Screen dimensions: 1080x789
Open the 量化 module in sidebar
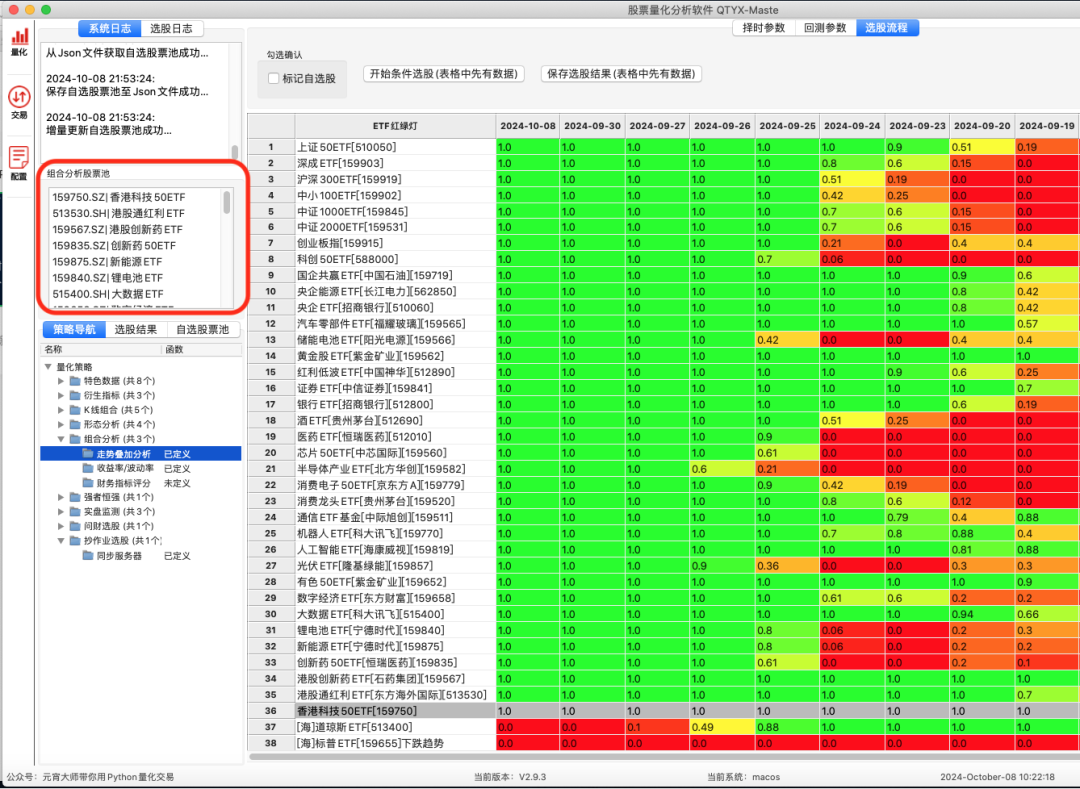(19, 41)
